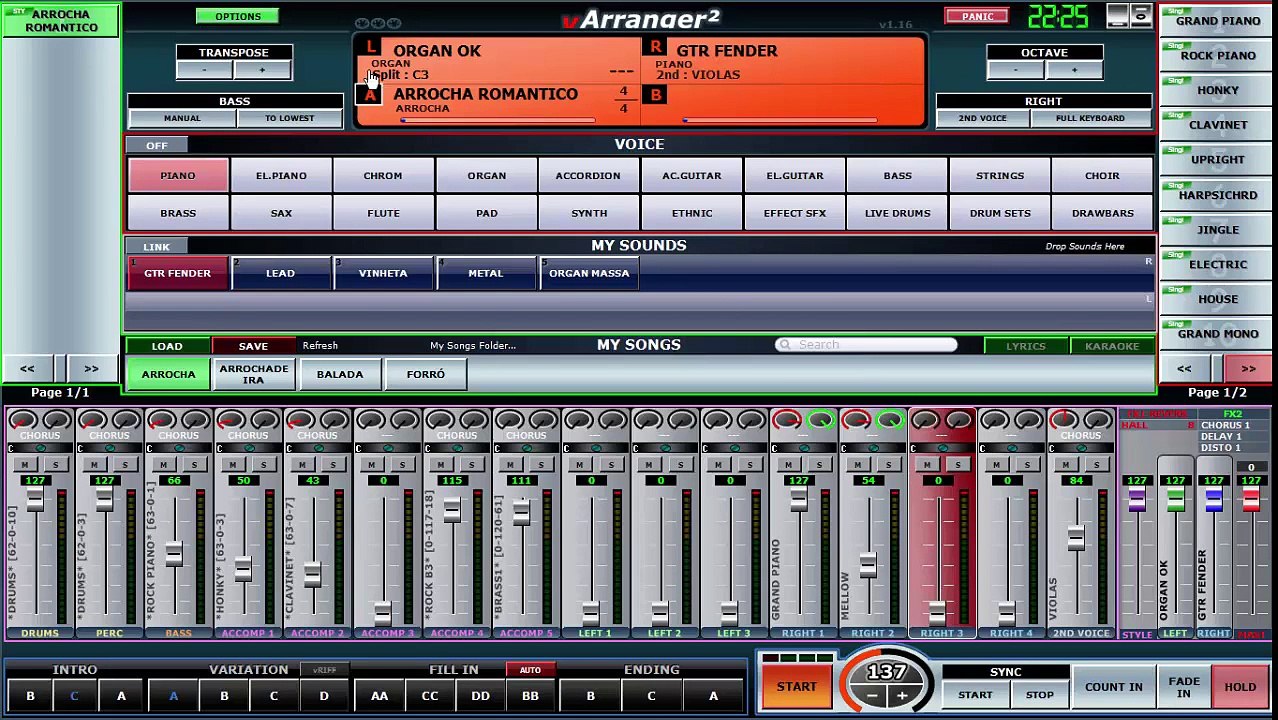Screen dimensions: 1278x720
Task: Click the DRUMS channel chorus knob
Action: pos(57,421)
